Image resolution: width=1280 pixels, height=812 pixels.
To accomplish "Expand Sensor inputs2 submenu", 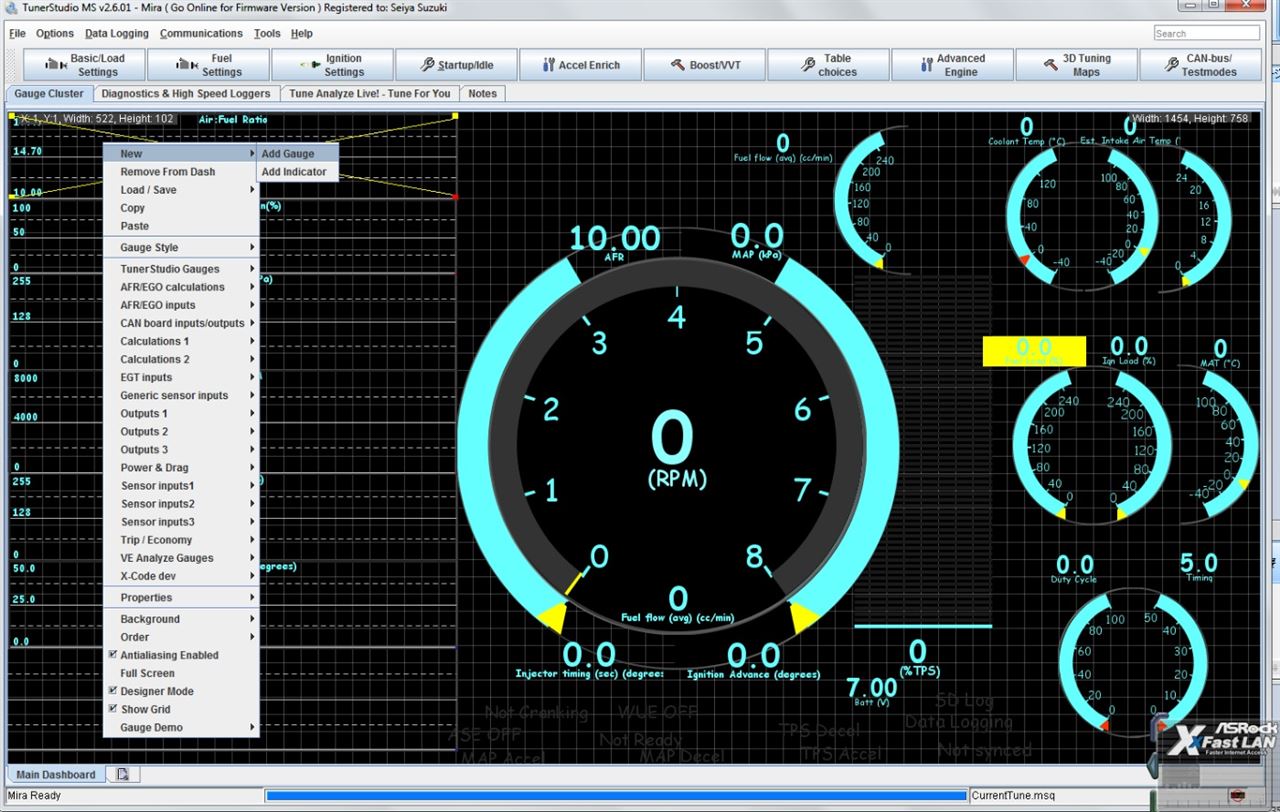I will [181, 504].
